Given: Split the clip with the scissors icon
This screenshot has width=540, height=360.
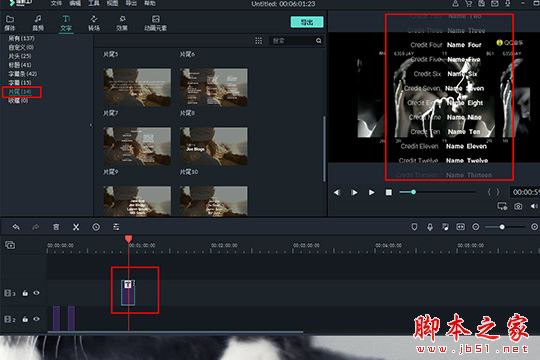Looking at the screenshot, I should (x=76, y=227).
